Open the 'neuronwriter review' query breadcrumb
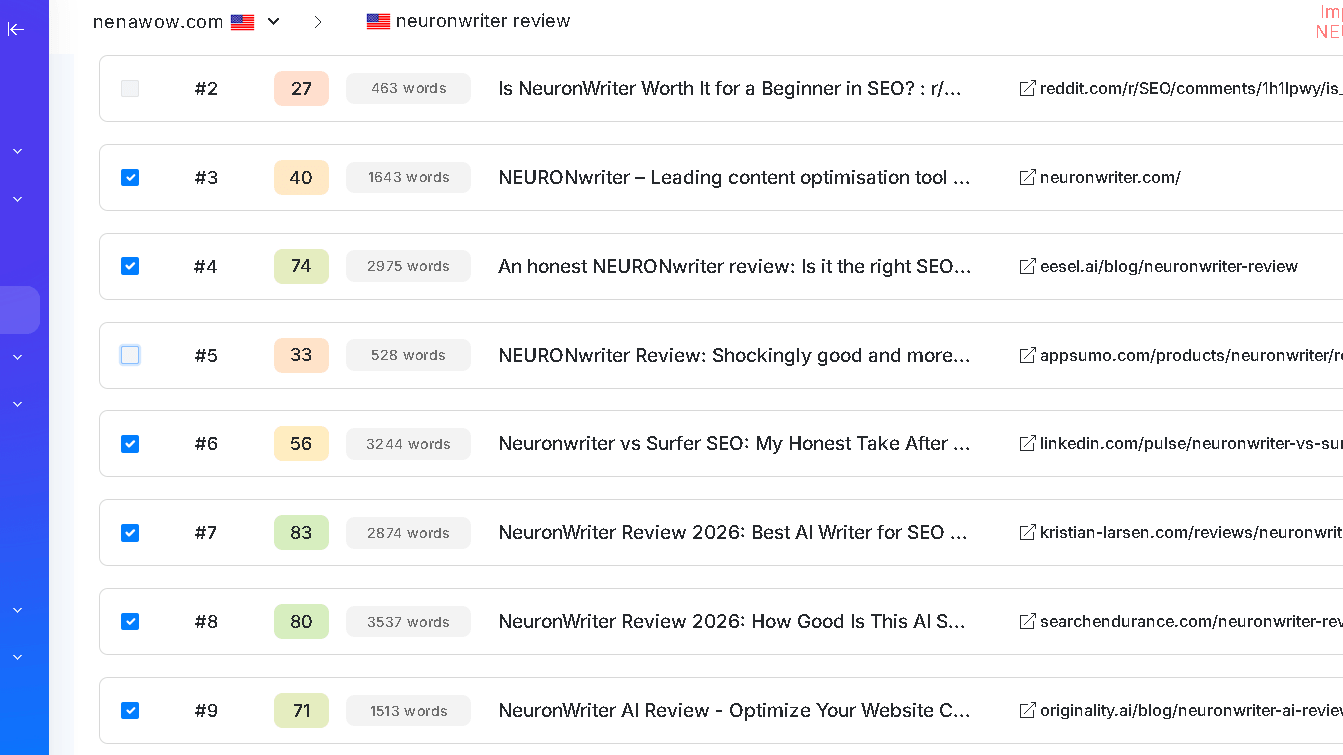This screenshot has width=1343, height=755. coord(483,21)
